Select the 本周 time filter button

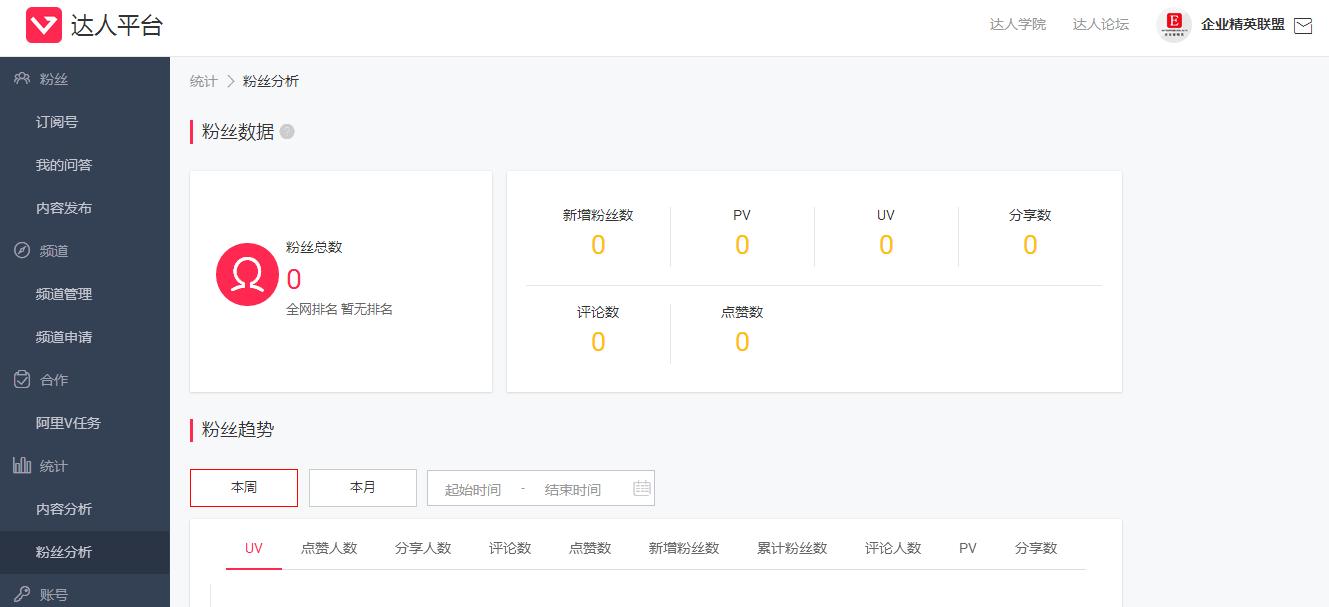pyautogui.click(x=243, y=488)
